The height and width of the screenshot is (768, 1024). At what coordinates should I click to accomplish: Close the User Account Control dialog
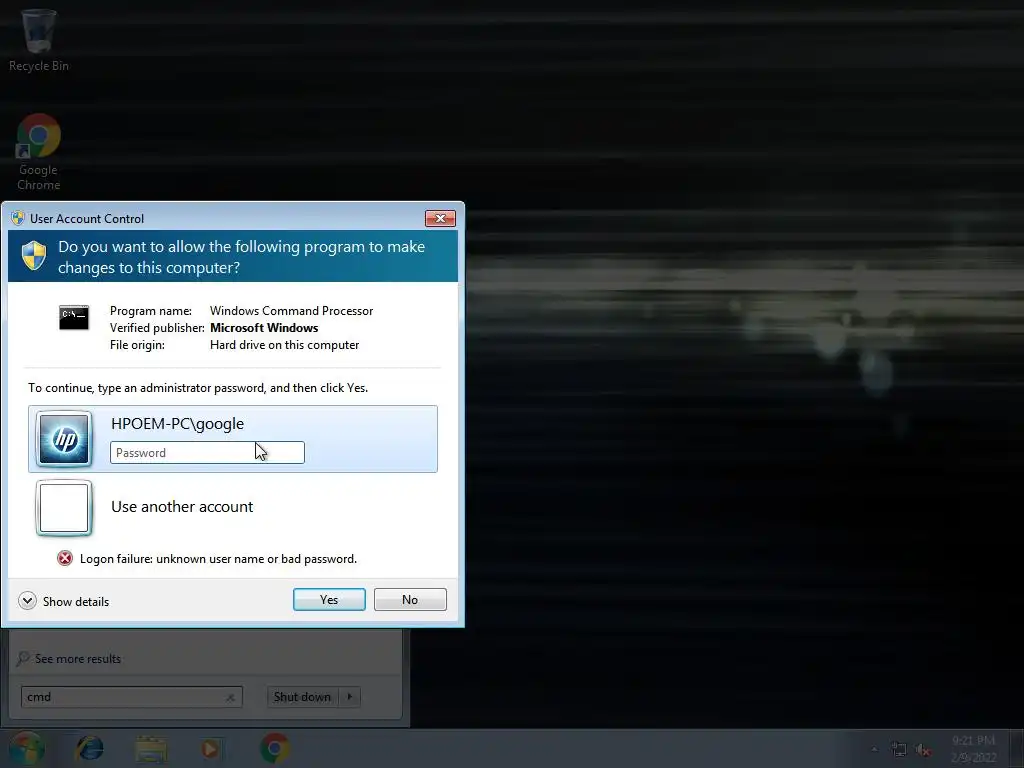coord(440,218)
